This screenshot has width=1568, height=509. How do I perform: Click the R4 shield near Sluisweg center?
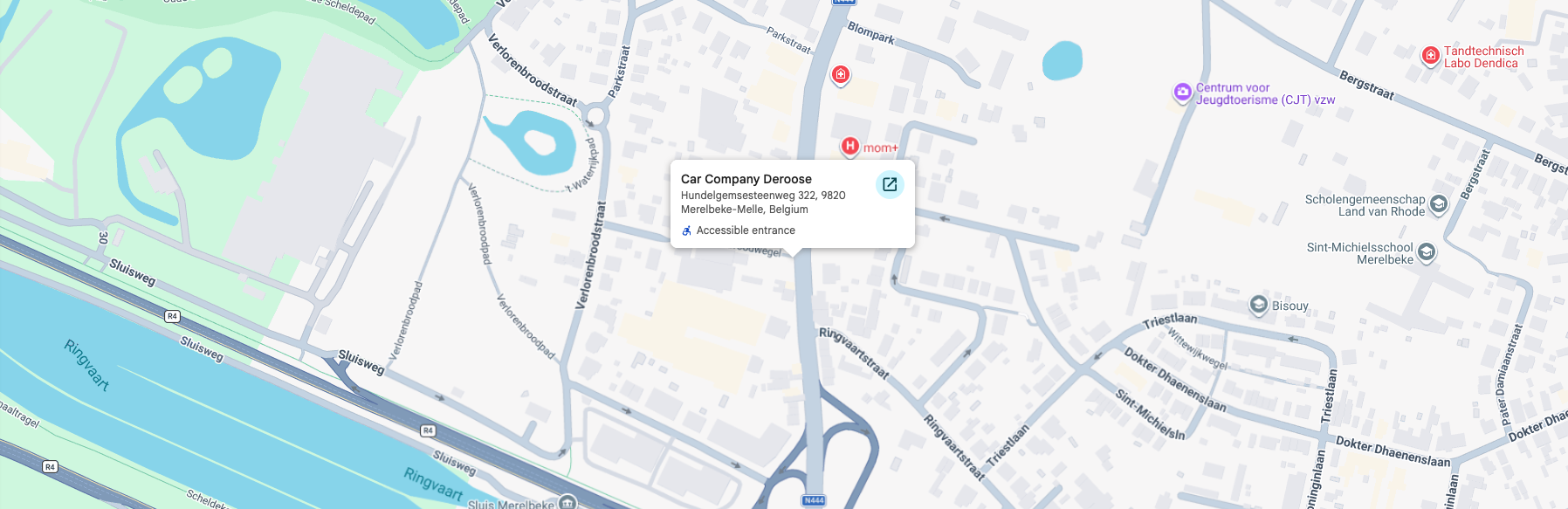428,430
